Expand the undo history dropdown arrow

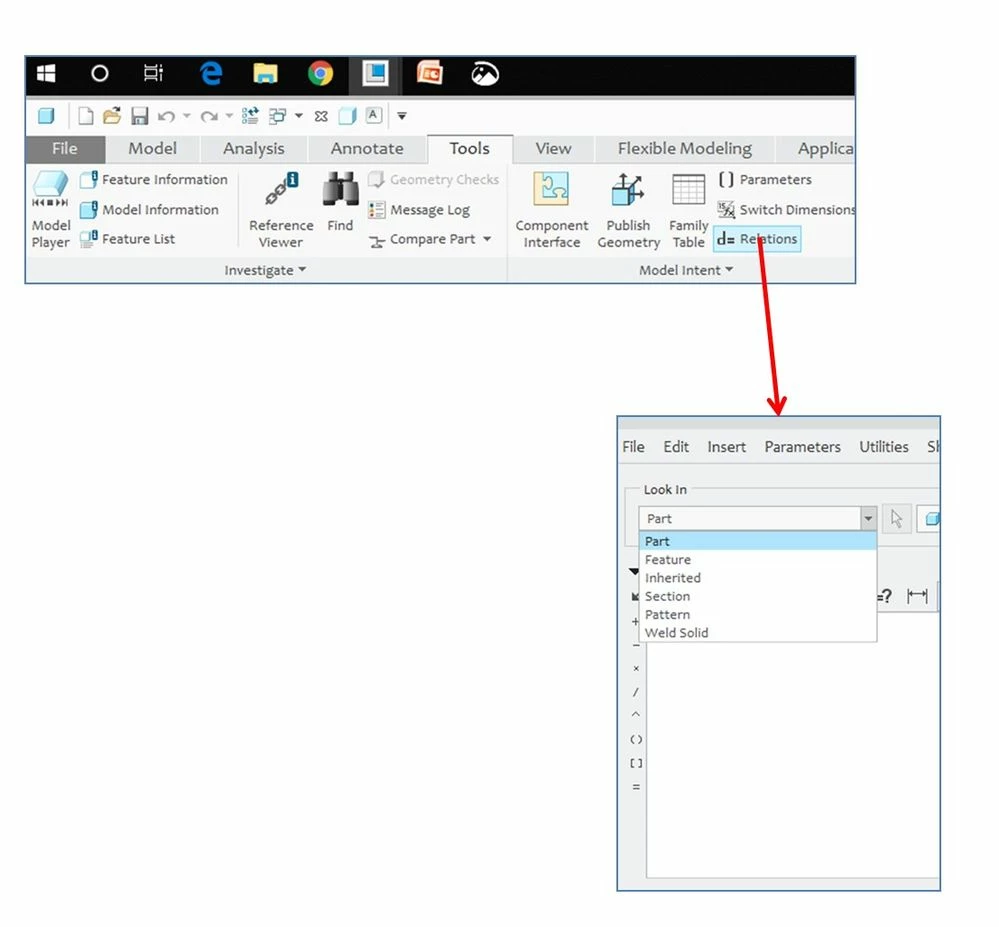(x=187, y=116)
